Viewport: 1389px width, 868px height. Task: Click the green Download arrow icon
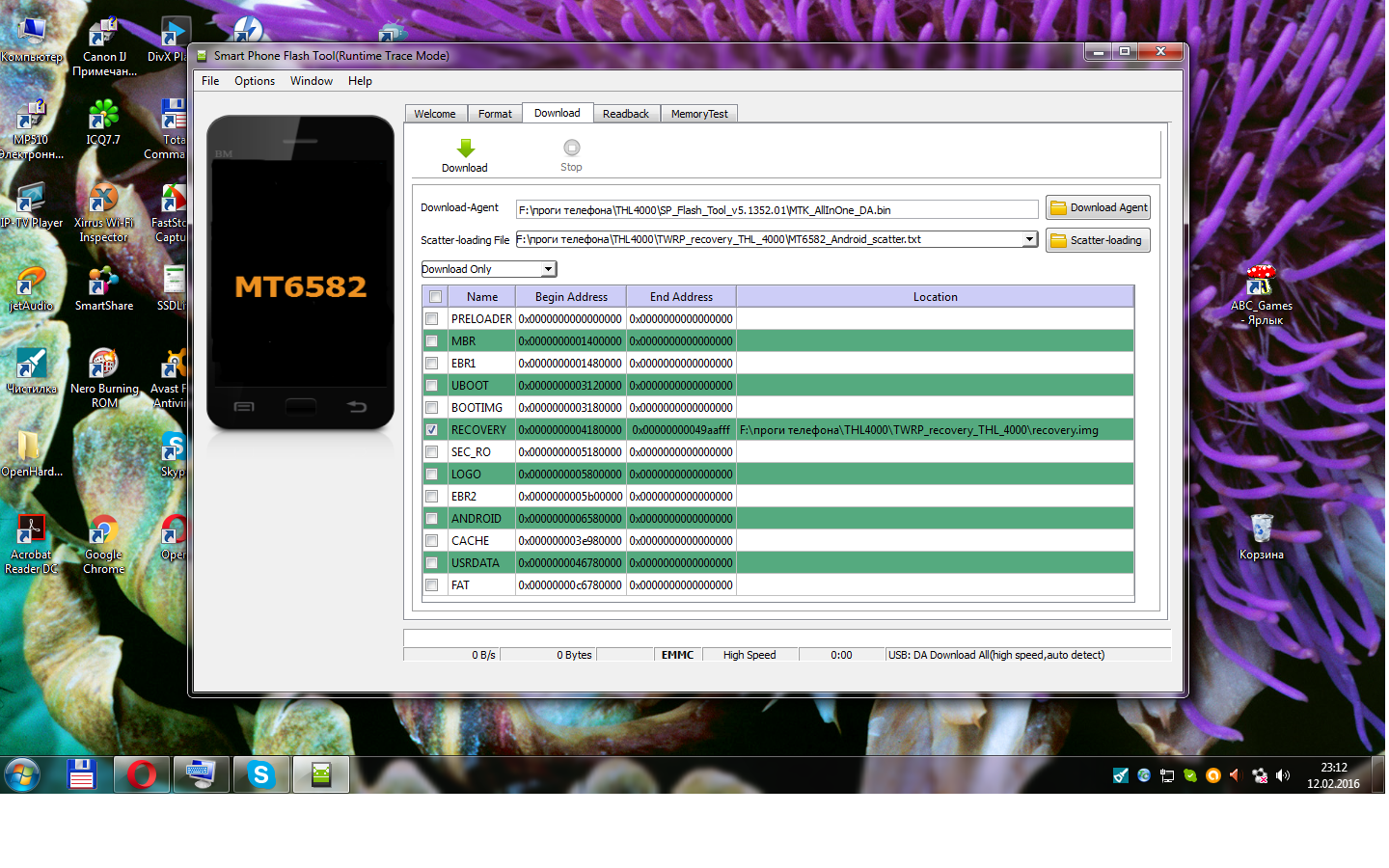[x=465, y=149]
